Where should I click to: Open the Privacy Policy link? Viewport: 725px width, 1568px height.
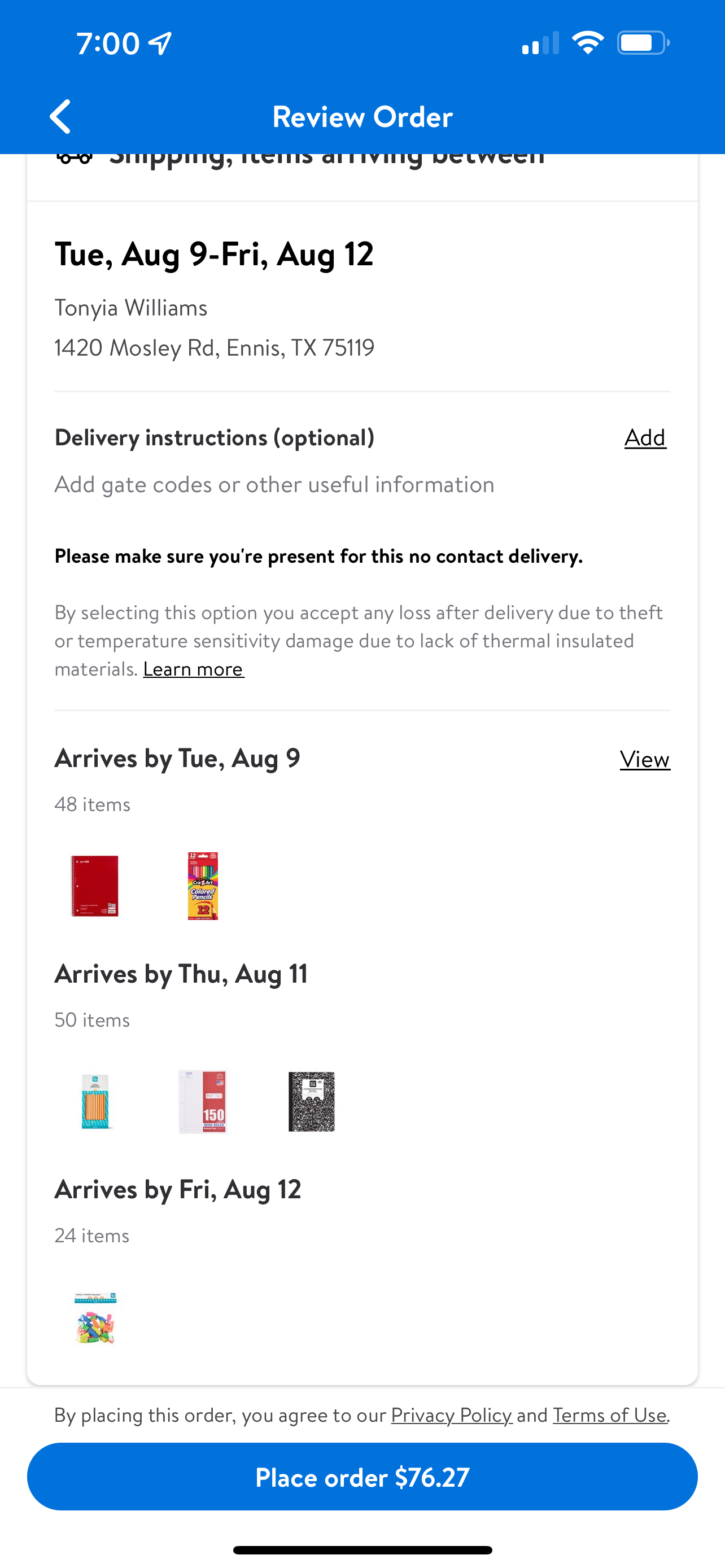tap(451, 1414)
